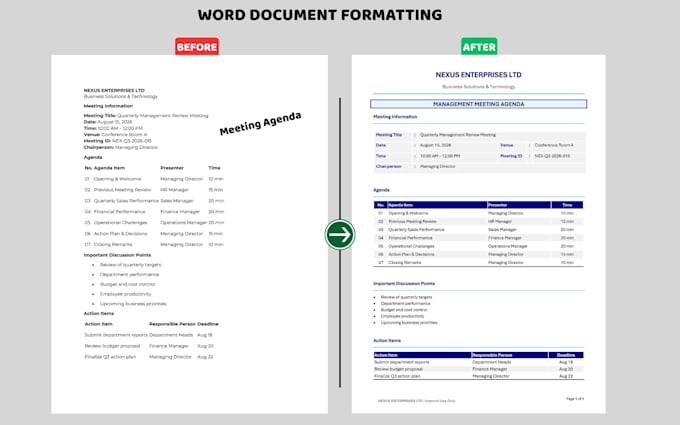Select the WORD DOCUMENT FORMATTING title

point(320,15)
